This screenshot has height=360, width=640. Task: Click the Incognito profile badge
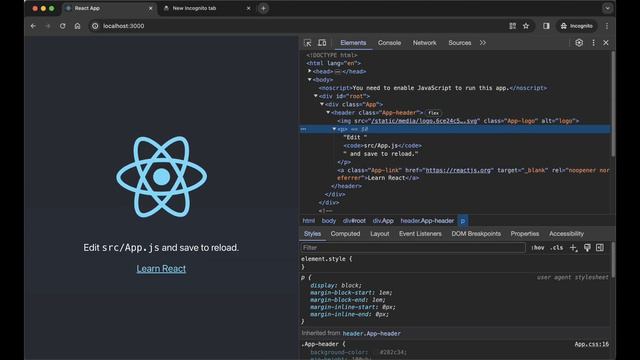[576, 26]
